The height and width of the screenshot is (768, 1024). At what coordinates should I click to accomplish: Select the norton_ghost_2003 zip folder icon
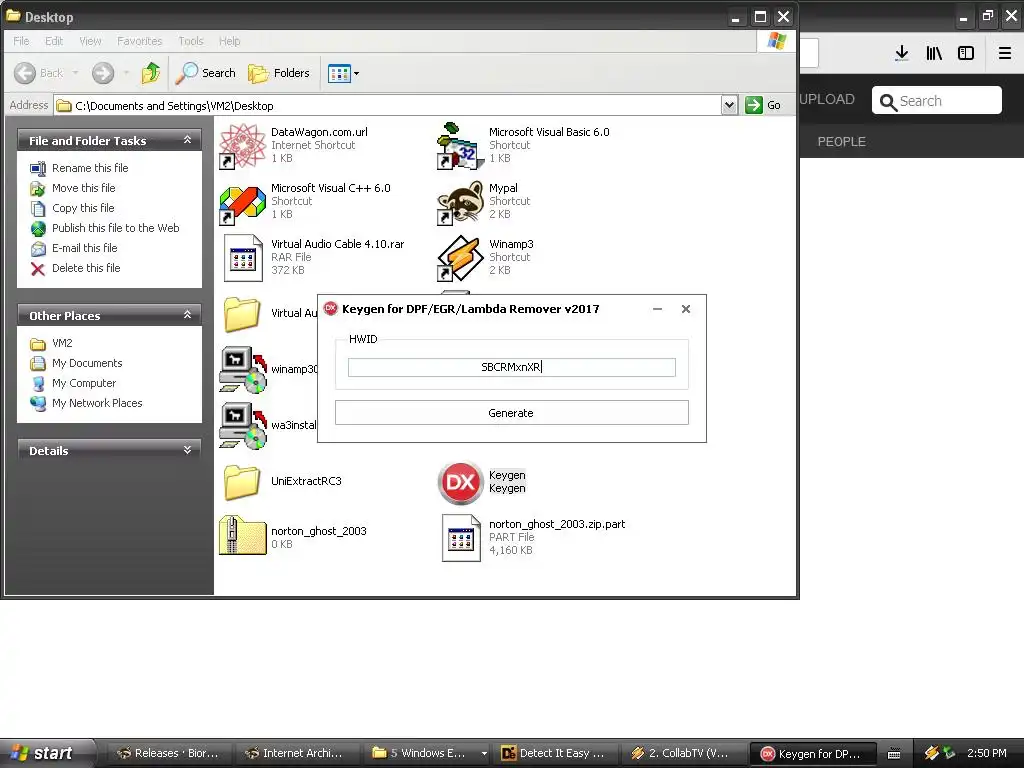pos(242,536)
